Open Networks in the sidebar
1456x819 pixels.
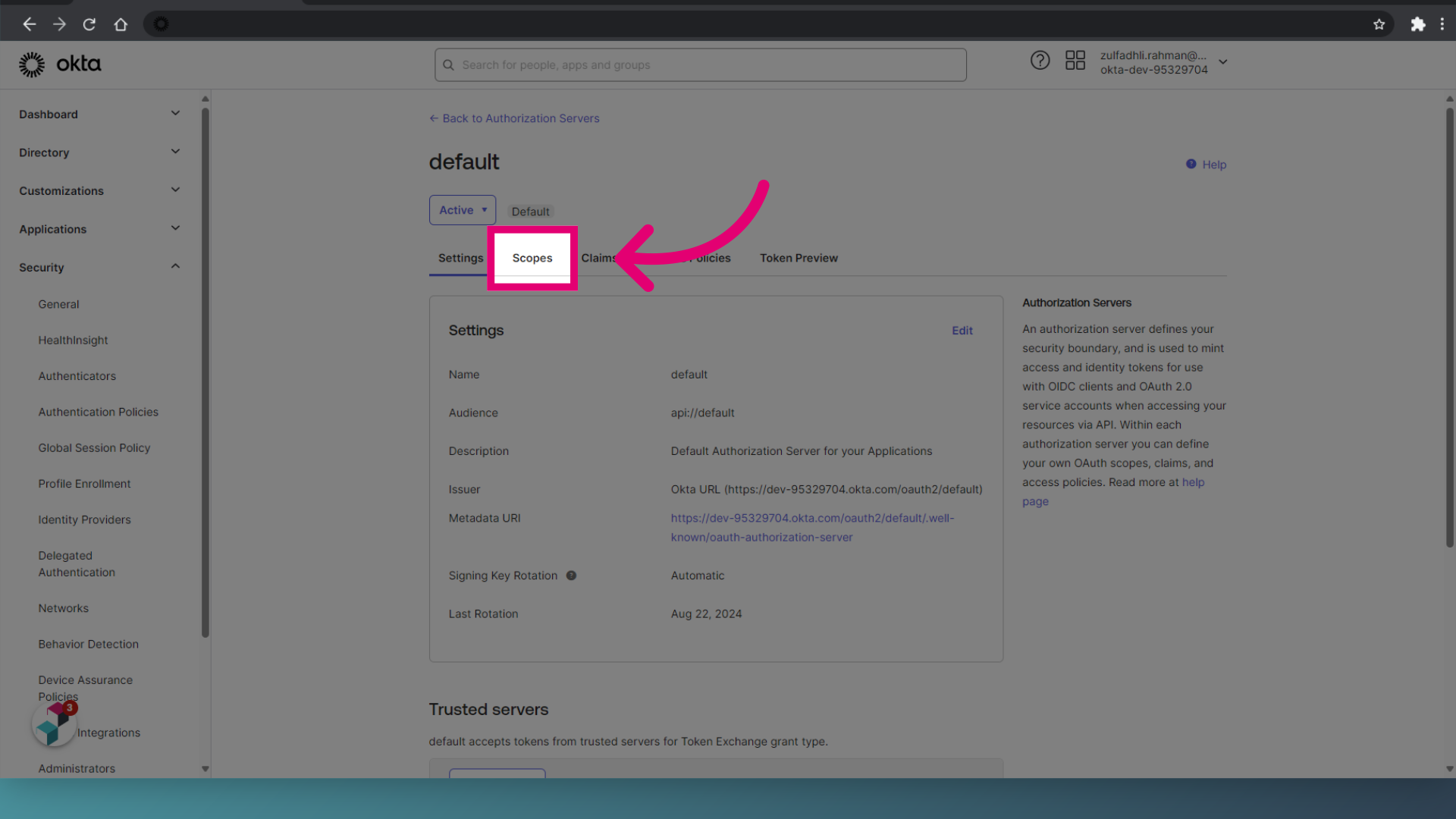pyautogui.click(x=63, y=608)
